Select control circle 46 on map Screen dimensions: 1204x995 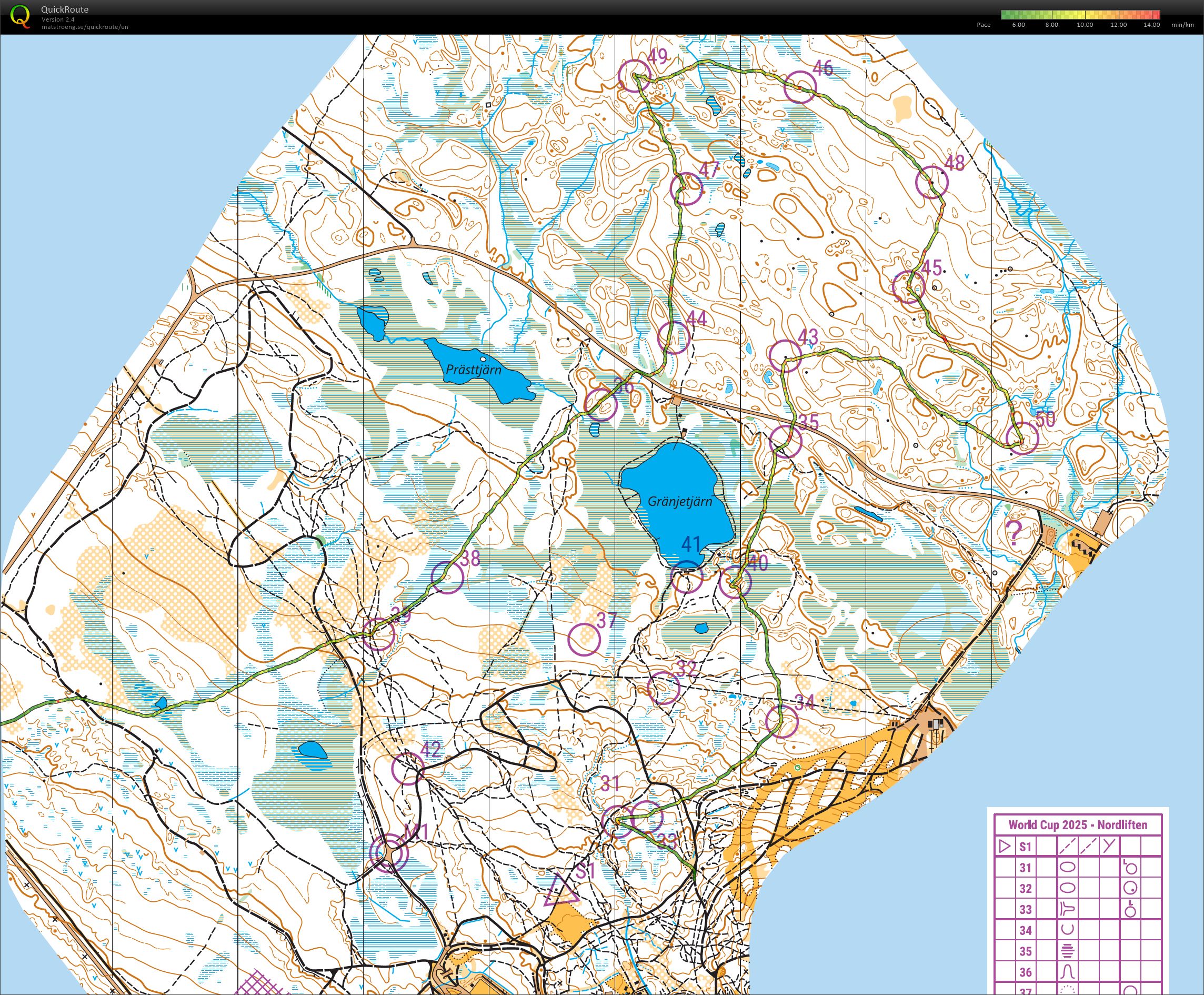800,87
